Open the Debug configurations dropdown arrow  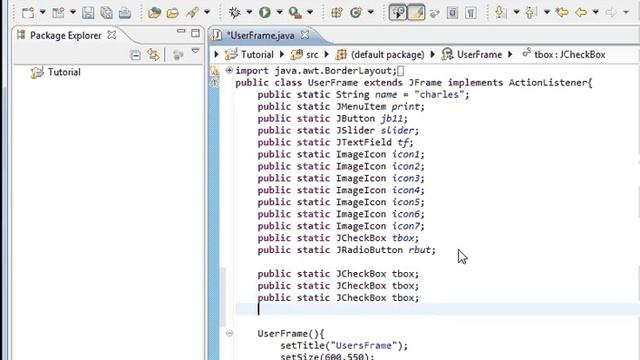(249, 12)
